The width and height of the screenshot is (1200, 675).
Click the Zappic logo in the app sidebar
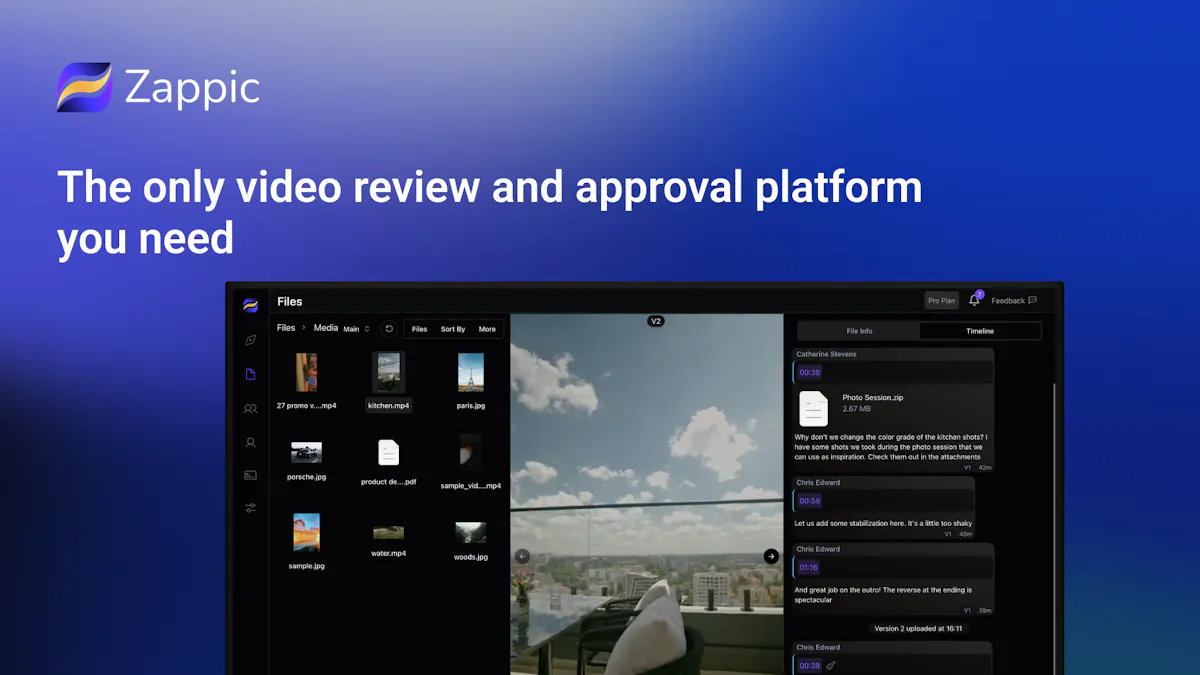coord(250,305)
